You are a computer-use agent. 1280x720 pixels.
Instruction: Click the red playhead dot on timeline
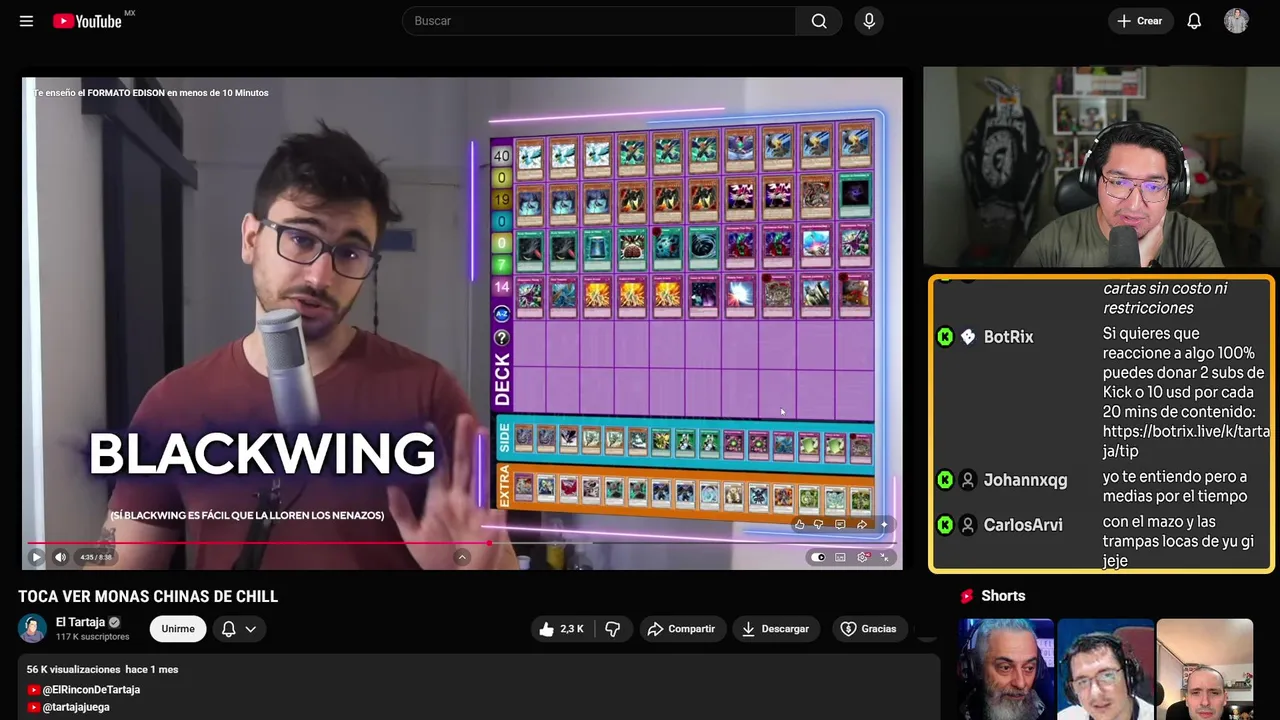coord(489,543)
